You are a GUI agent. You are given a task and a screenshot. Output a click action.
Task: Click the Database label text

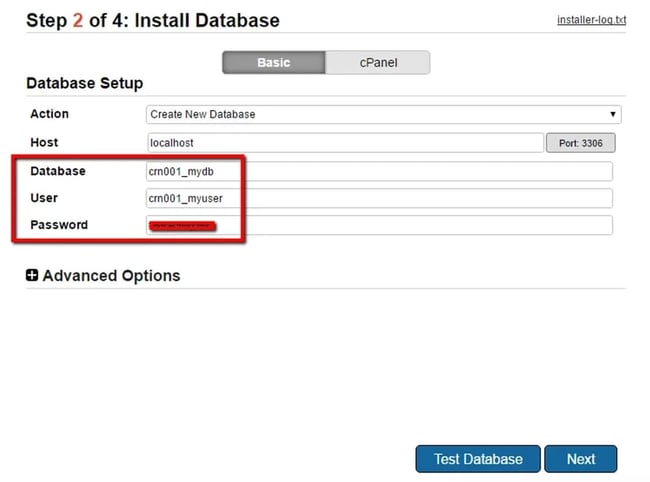pyautogui.click(x=58, y=171)
